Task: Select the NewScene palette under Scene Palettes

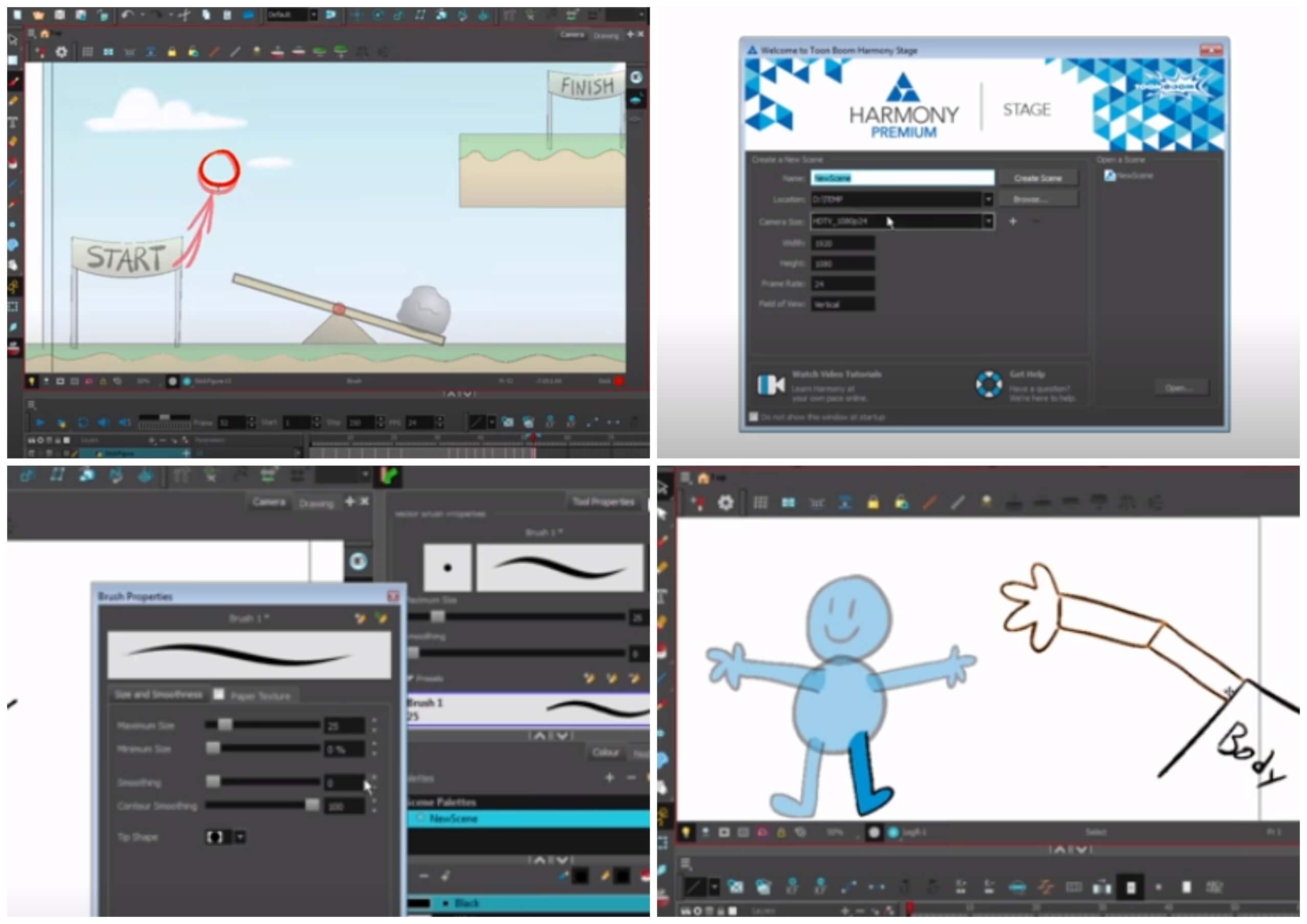Action: [528, 819]
